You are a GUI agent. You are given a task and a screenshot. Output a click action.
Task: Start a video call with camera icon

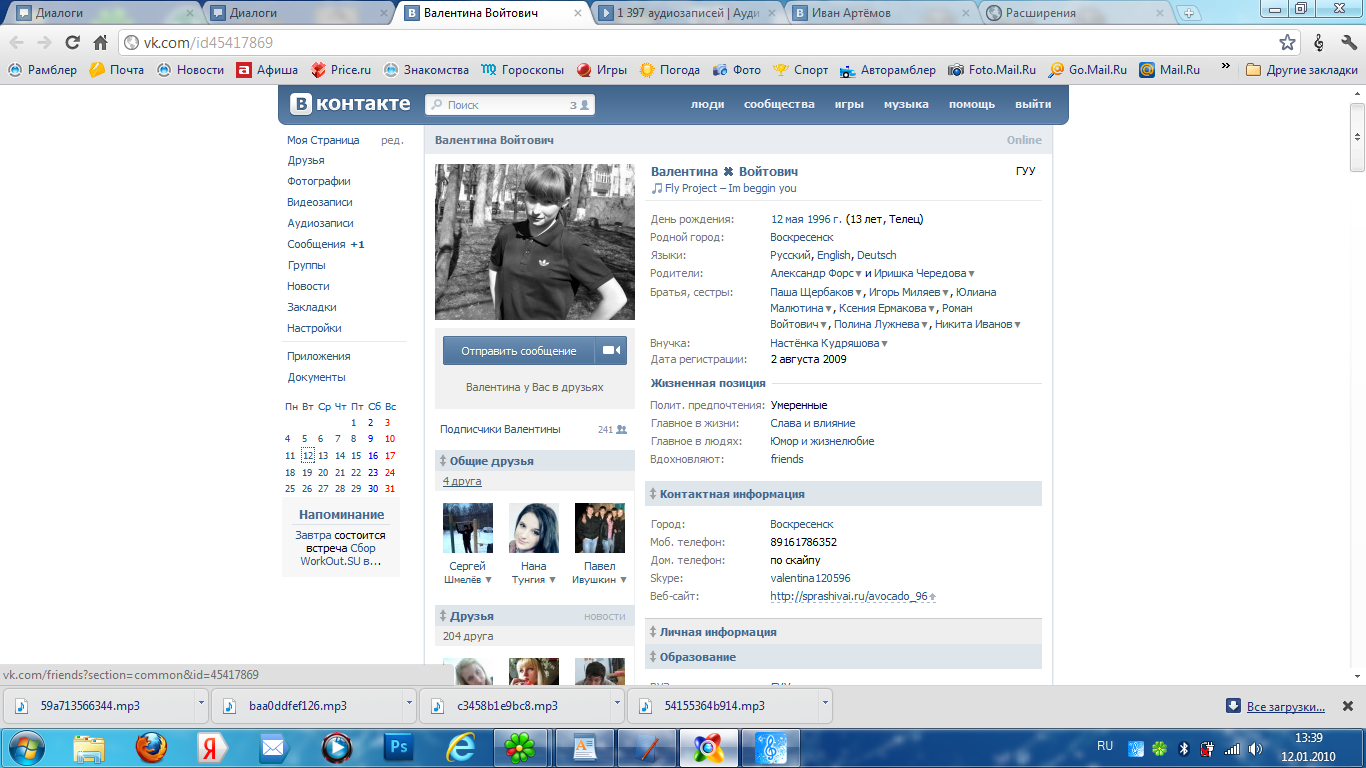(611, 351)
